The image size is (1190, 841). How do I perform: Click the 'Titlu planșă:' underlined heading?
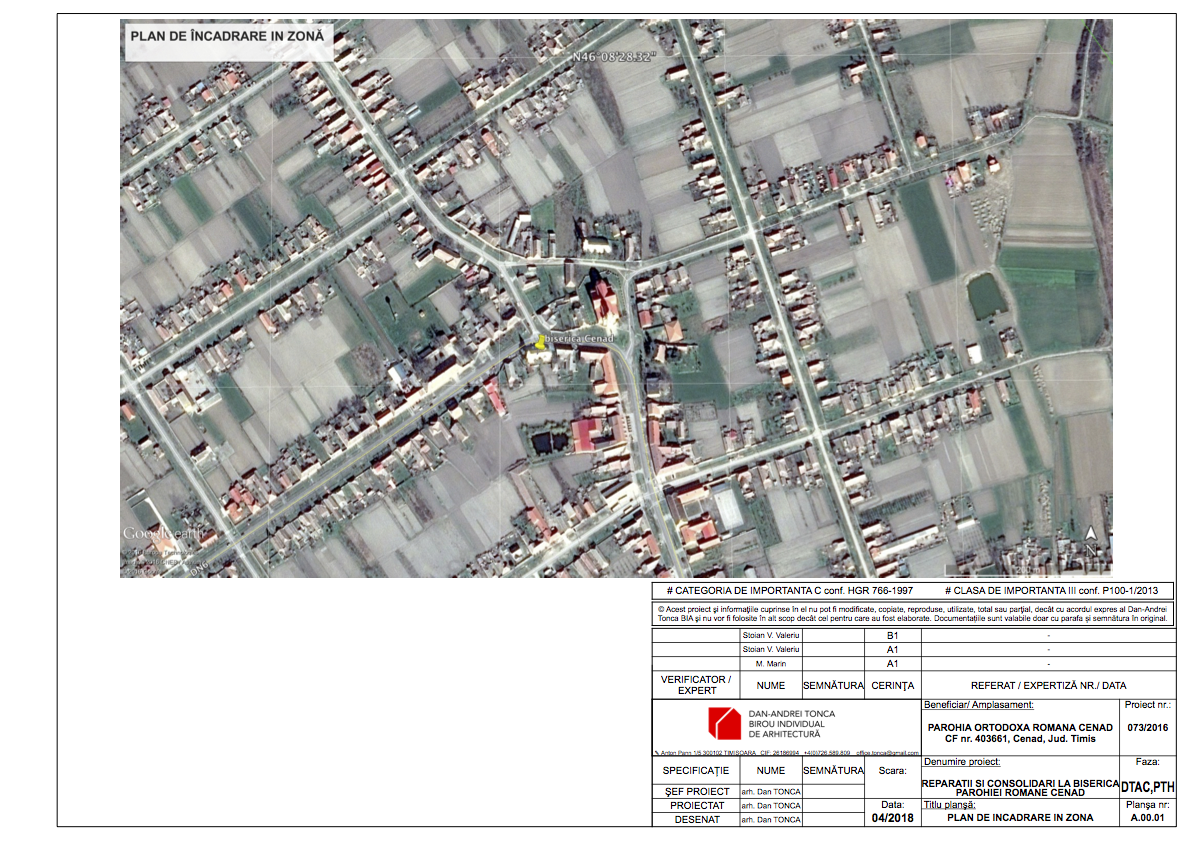[949, 804]
